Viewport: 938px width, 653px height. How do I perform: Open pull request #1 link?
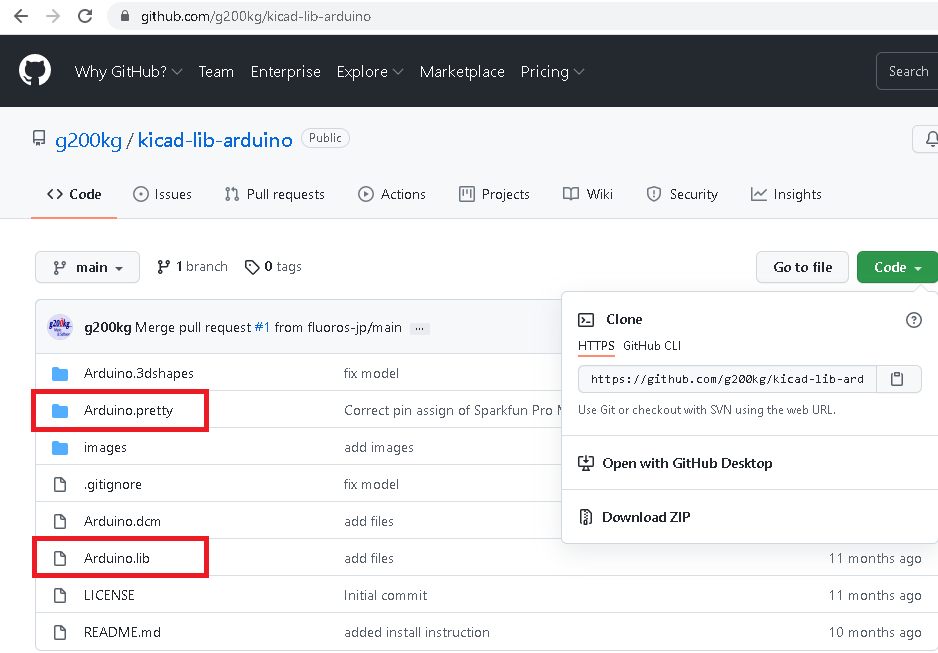(262, 328)
